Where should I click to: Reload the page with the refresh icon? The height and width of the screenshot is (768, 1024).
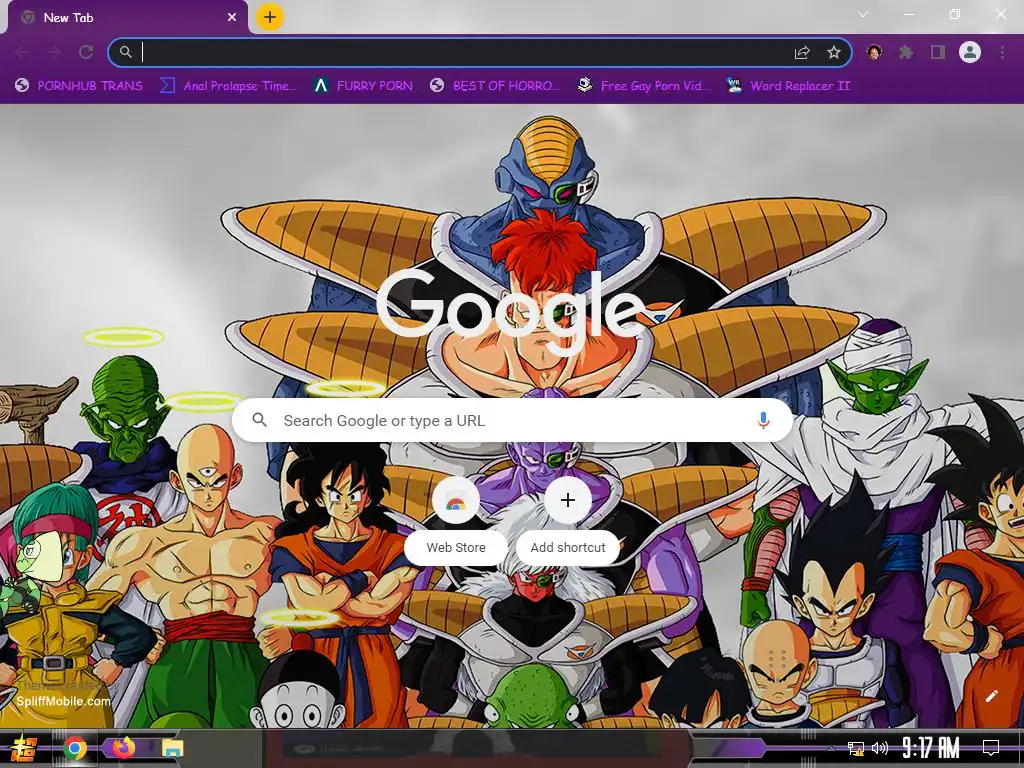[x=86, y=52]
